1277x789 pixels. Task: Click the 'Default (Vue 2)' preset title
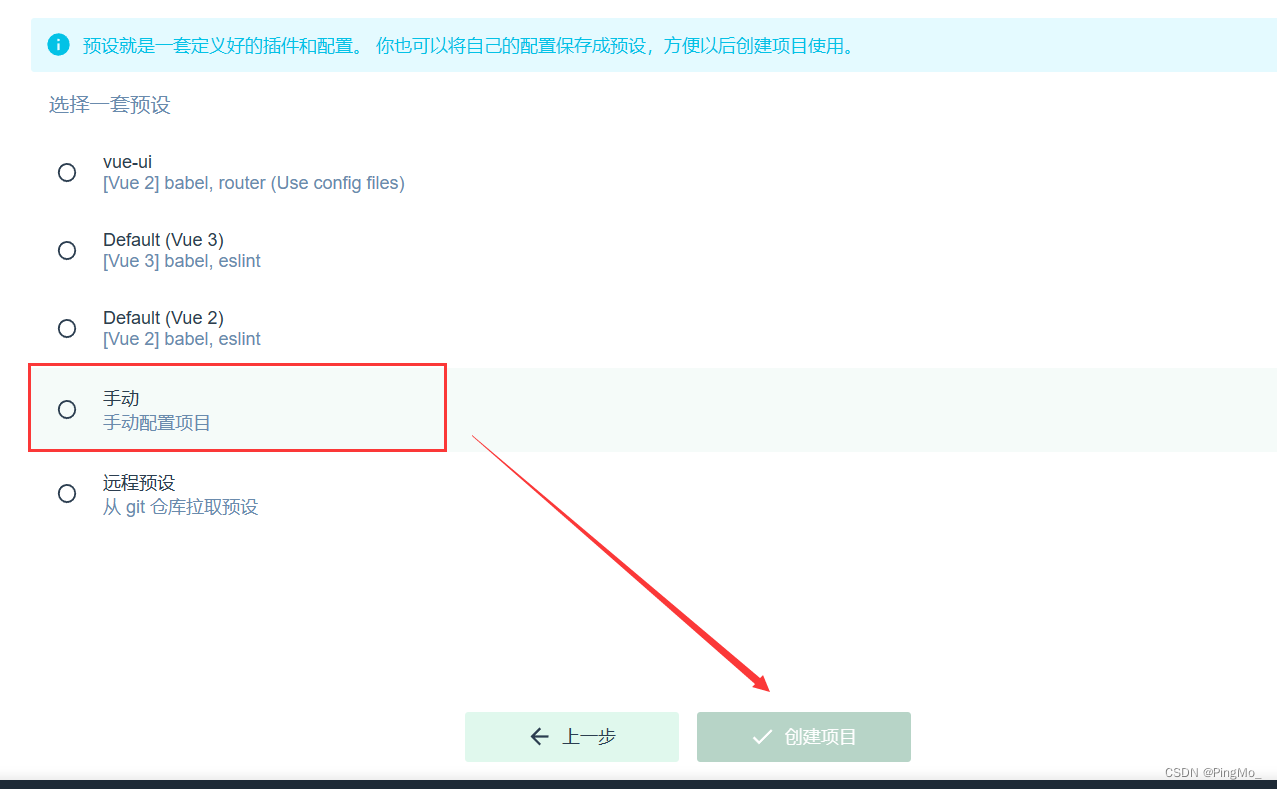click(163, 318)
